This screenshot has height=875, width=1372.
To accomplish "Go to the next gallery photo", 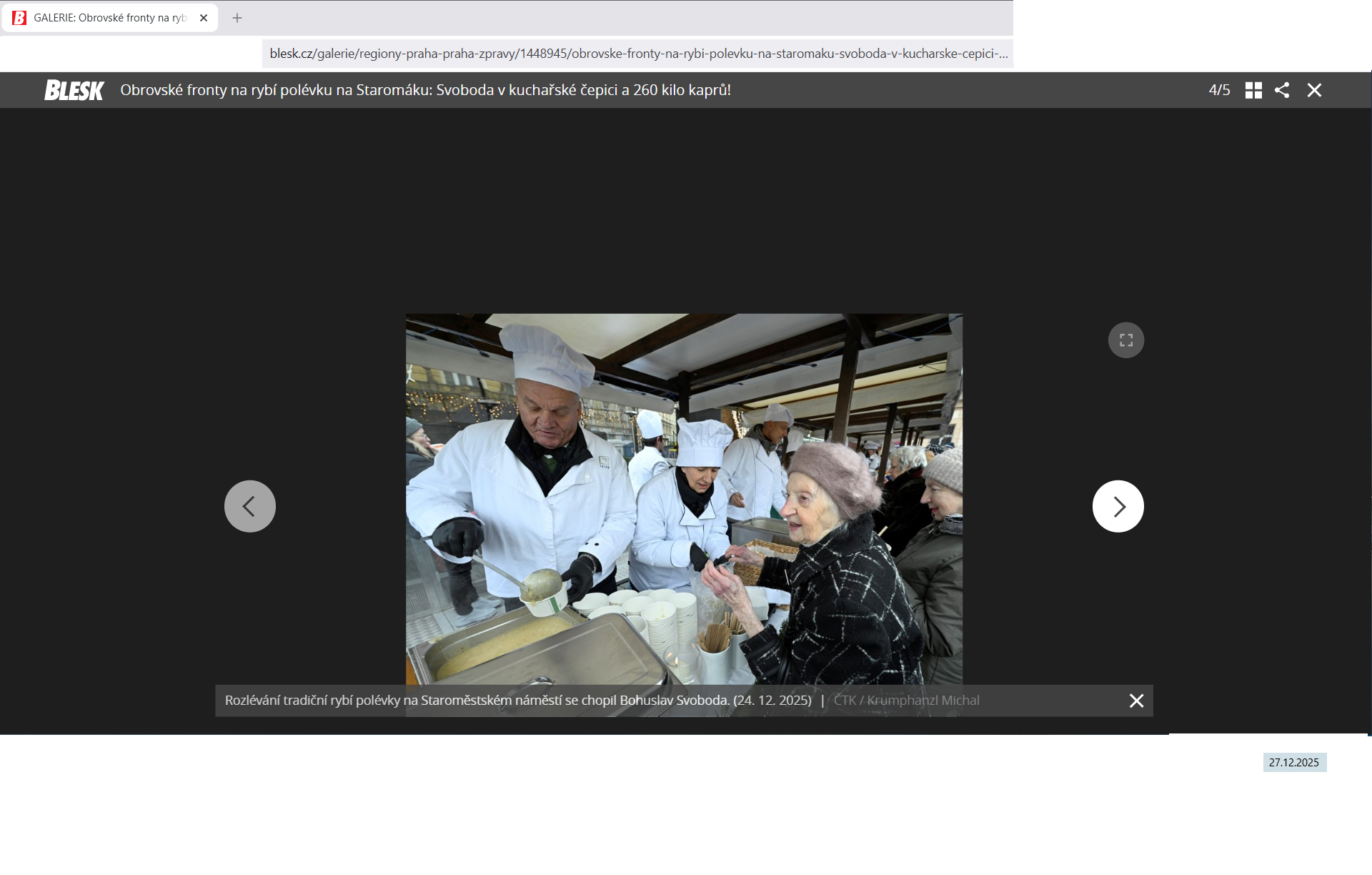I will 1118,506.
